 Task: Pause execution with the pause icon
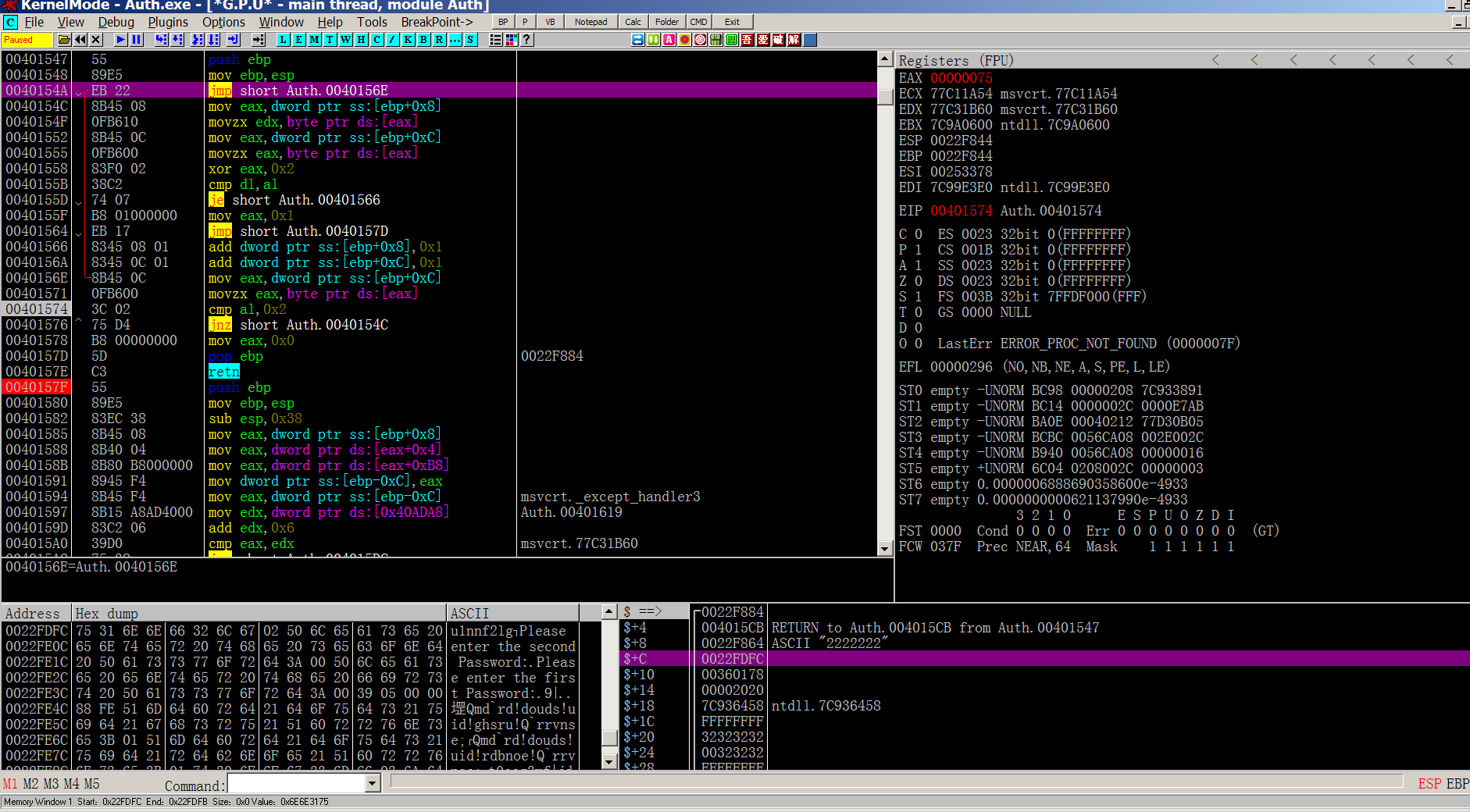(137, 40)
